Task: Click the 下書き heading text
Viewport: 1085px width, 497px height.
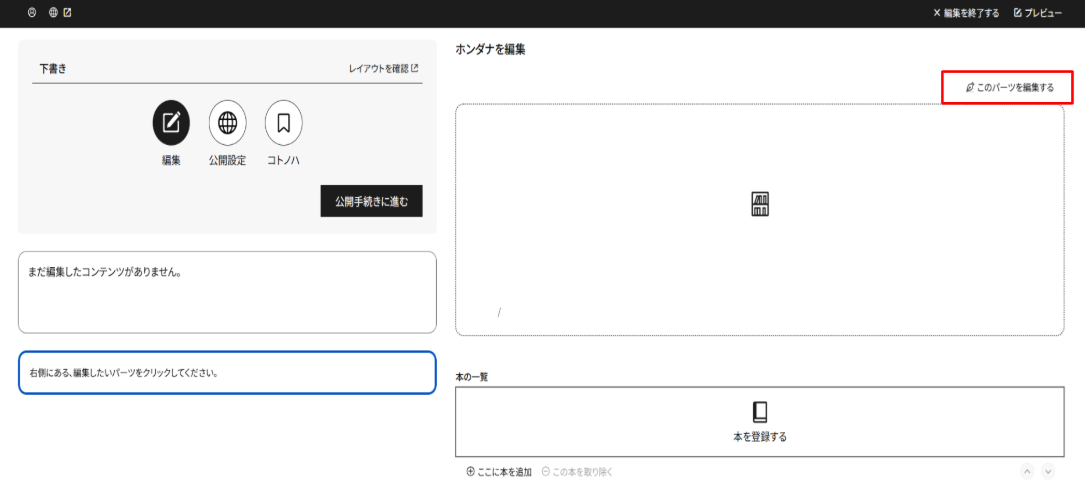Action: coord(53,69)
